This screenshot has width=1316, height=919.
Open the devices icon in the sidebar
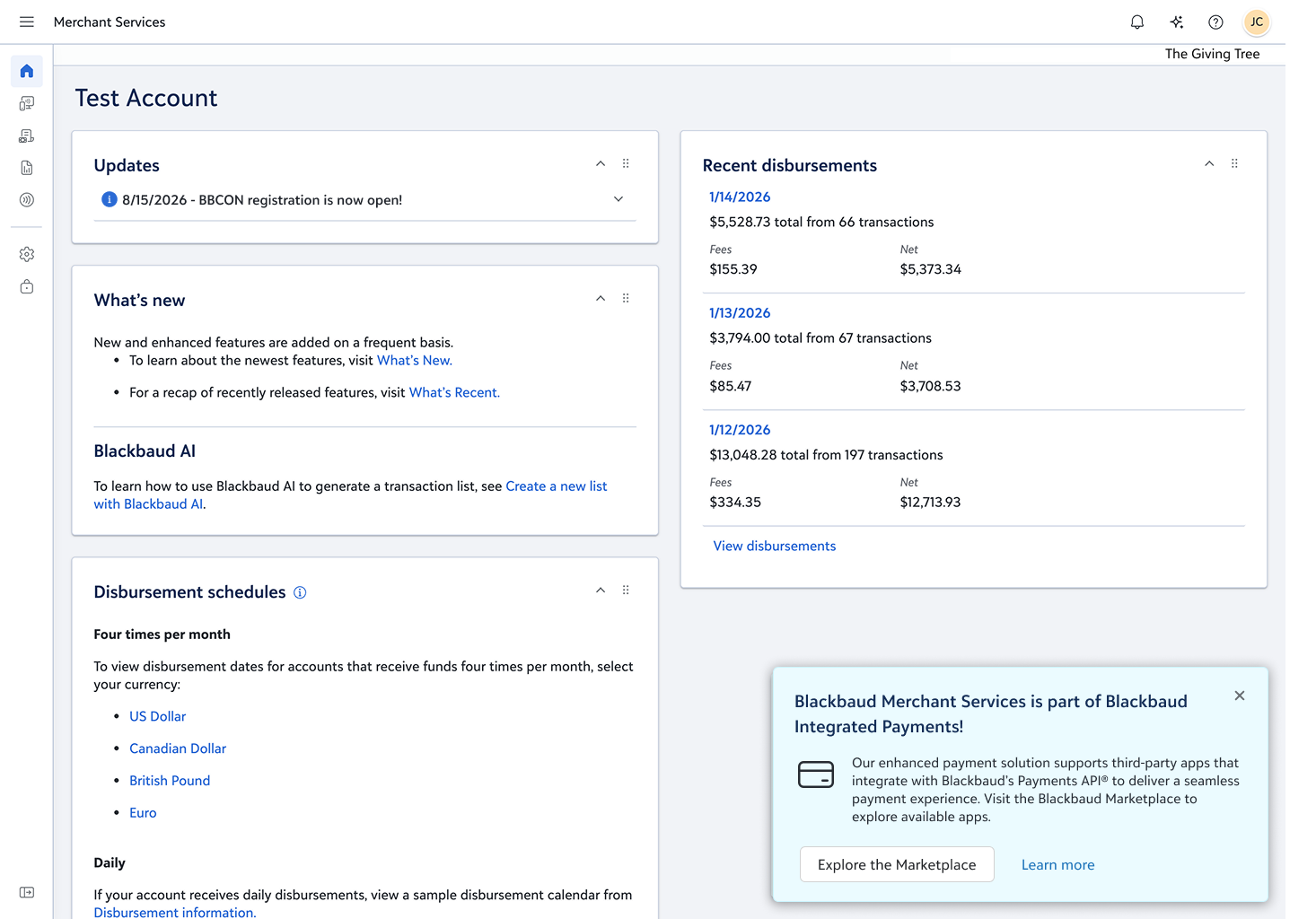(x=27, y=103)
